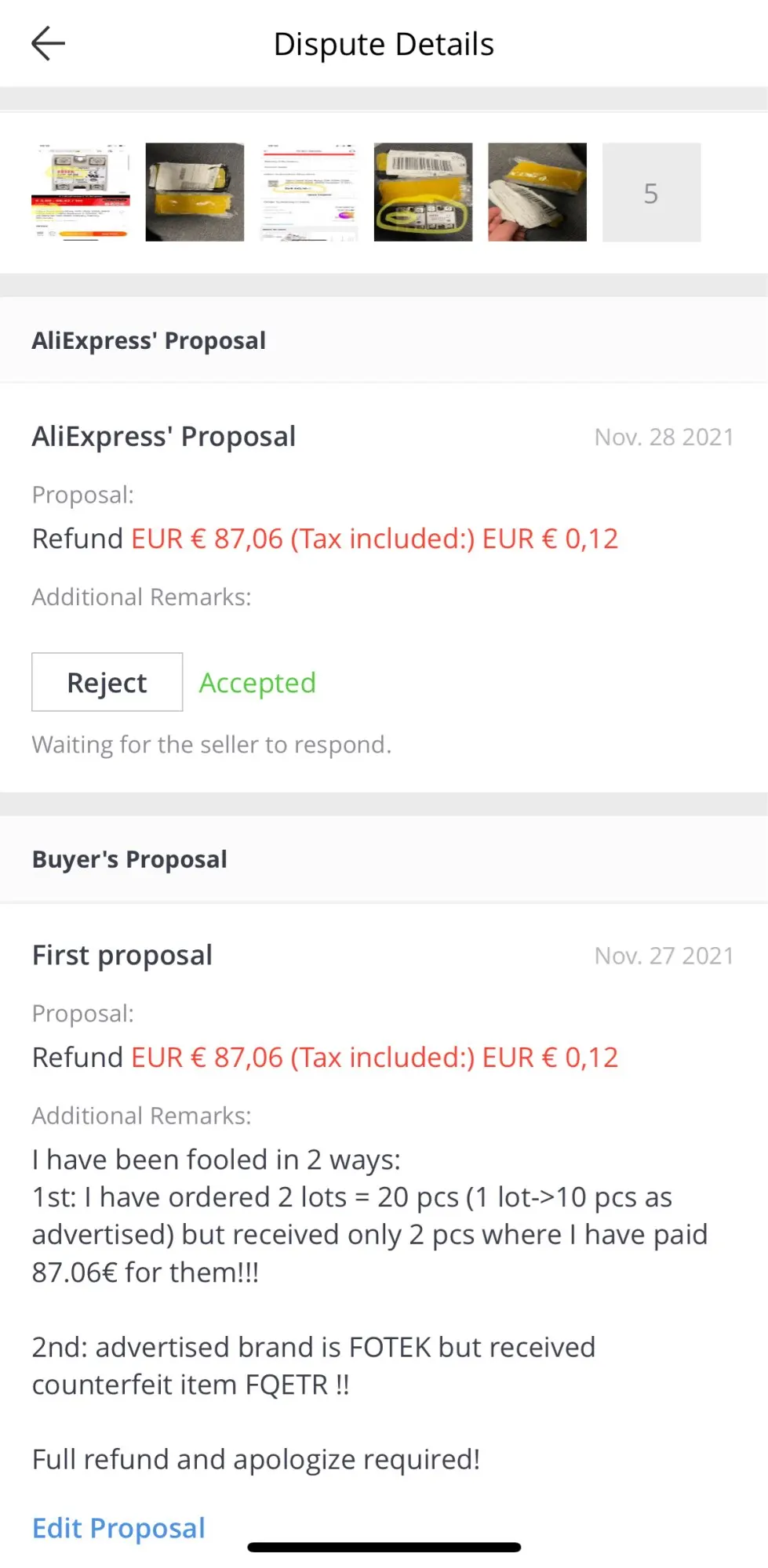768x1568 pixels.
Task: Tap the Dispute Details page title
Action: point(384,45)
